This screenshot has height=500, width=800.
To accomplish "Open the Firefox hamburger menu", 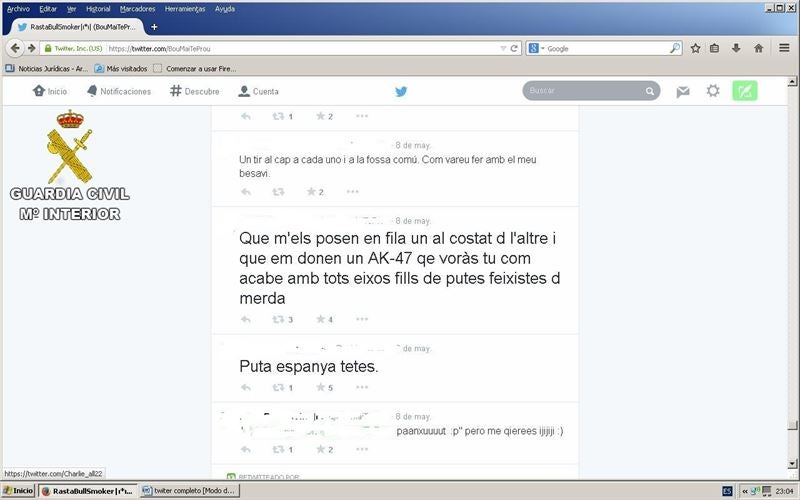I will tap(784, 48).
